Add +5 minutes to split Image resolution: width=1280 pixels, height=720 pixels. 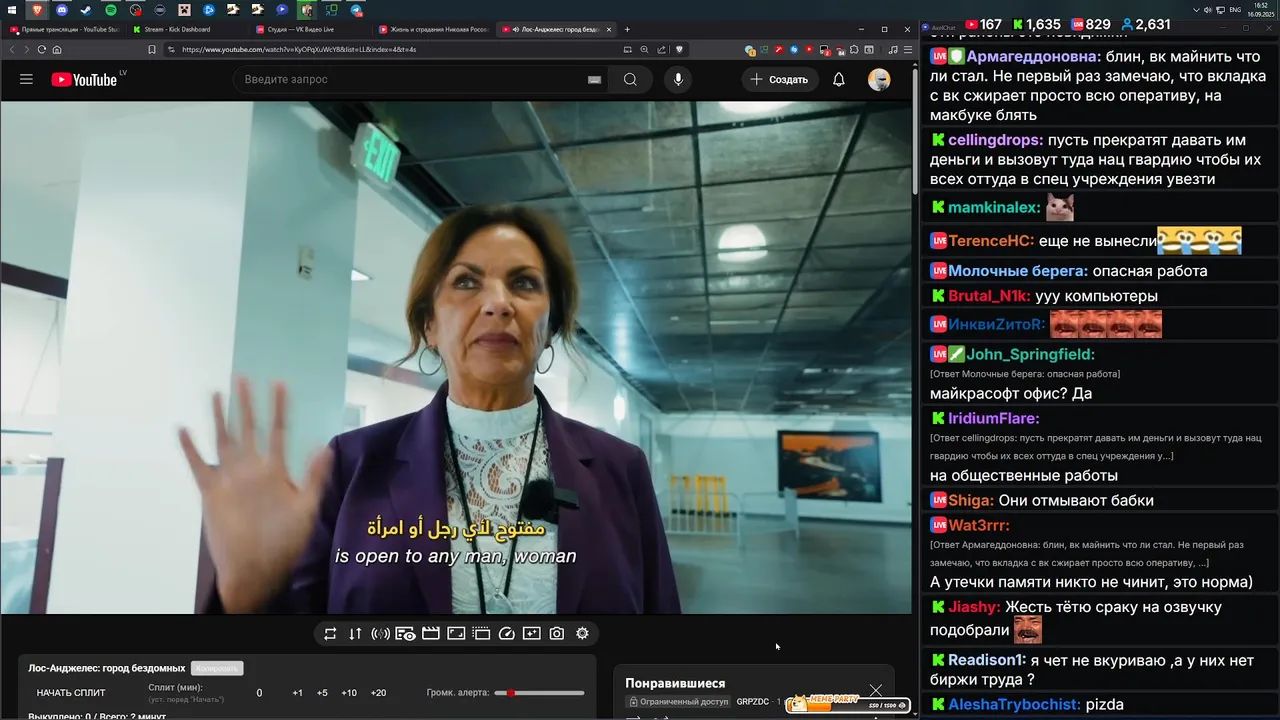coord(322,693)
